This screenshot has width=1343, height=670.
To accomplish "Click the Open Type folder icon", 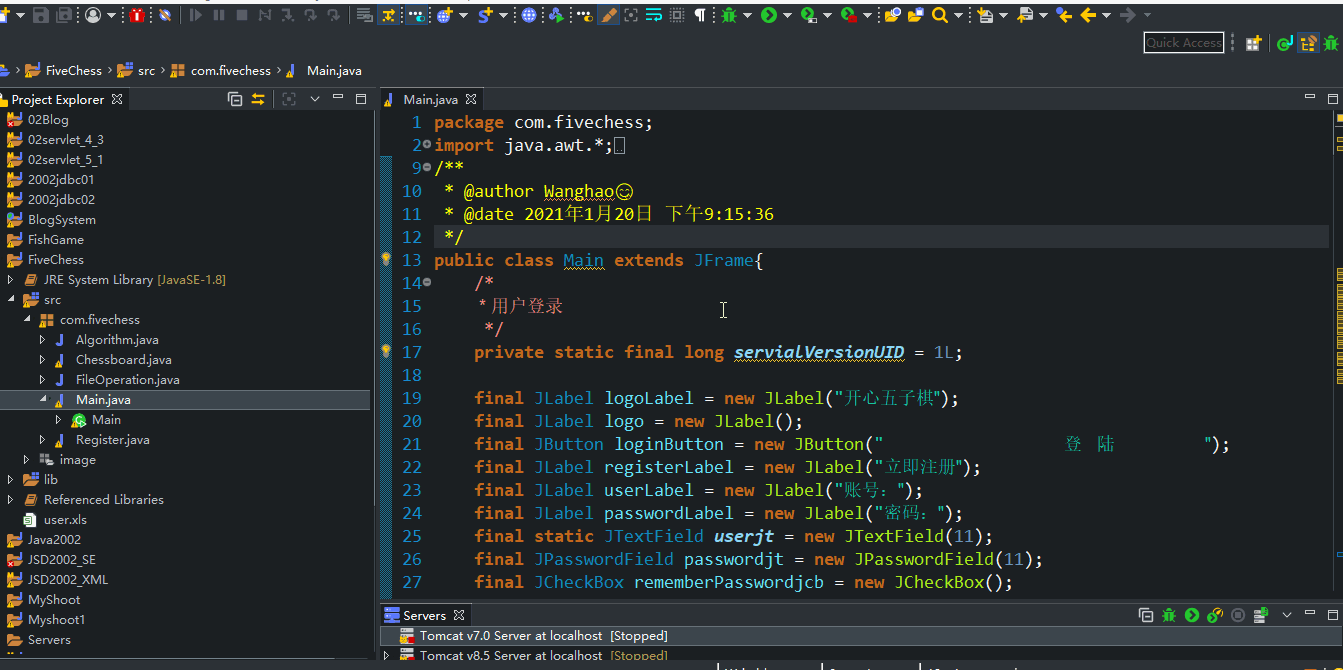I will point(892,15).
